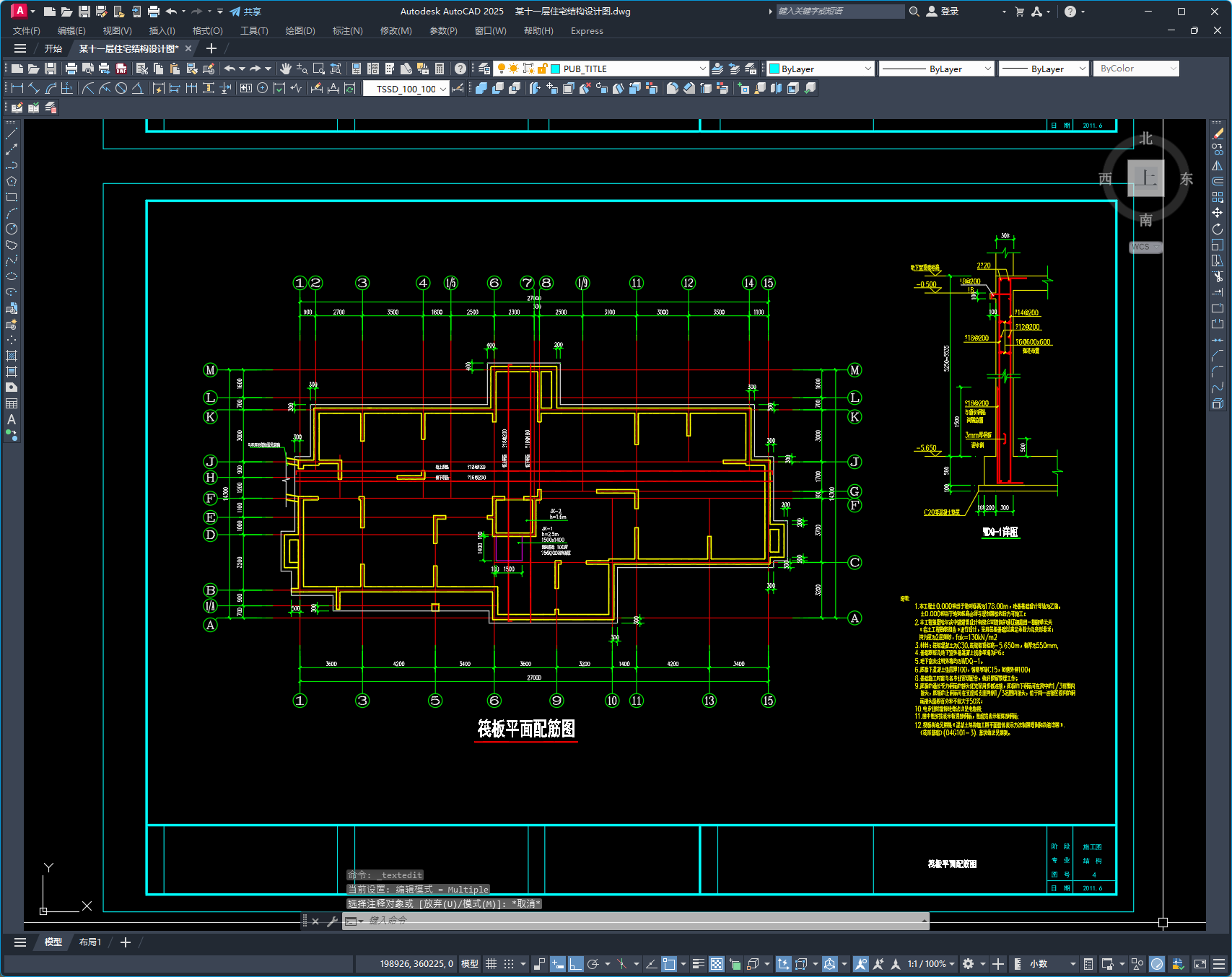Select the Line tool in left toolbar
The image size is (1232, 977).
coord(12,133)
